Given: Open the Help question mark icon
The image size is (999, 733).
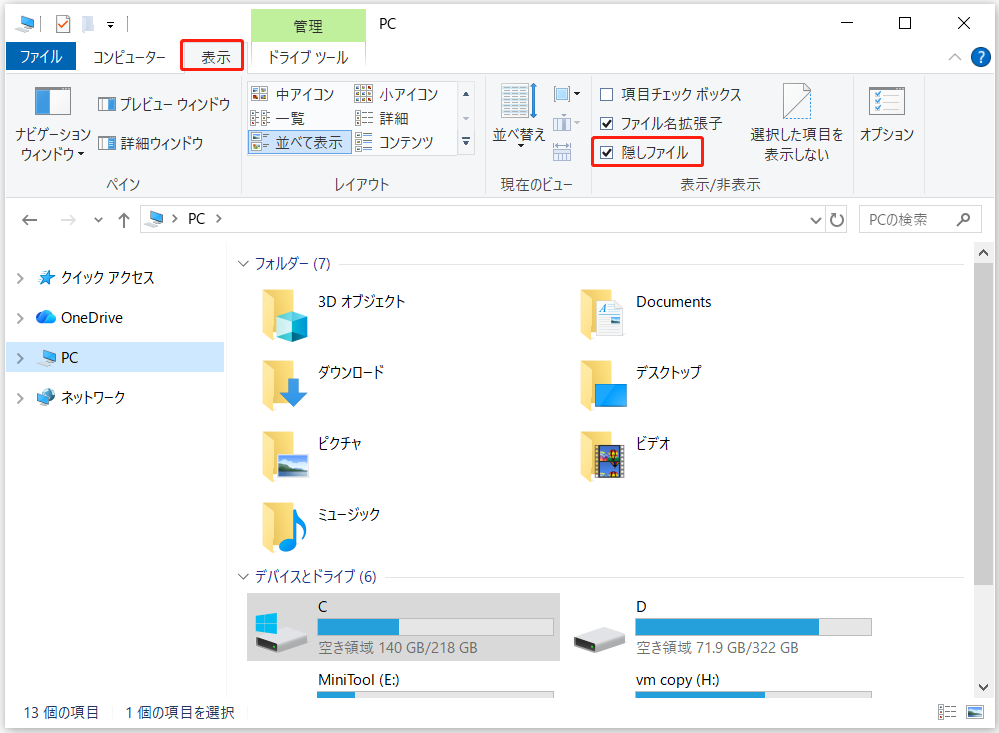Looking at the screenshot, I should click(981, 57).
